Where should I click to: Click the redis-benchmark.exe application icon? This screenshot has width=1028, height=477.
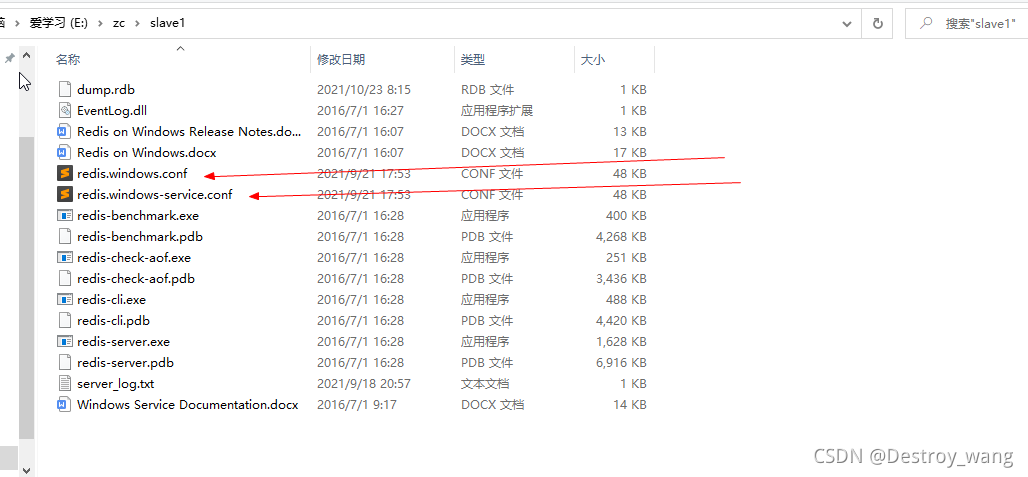click(64, 216)
